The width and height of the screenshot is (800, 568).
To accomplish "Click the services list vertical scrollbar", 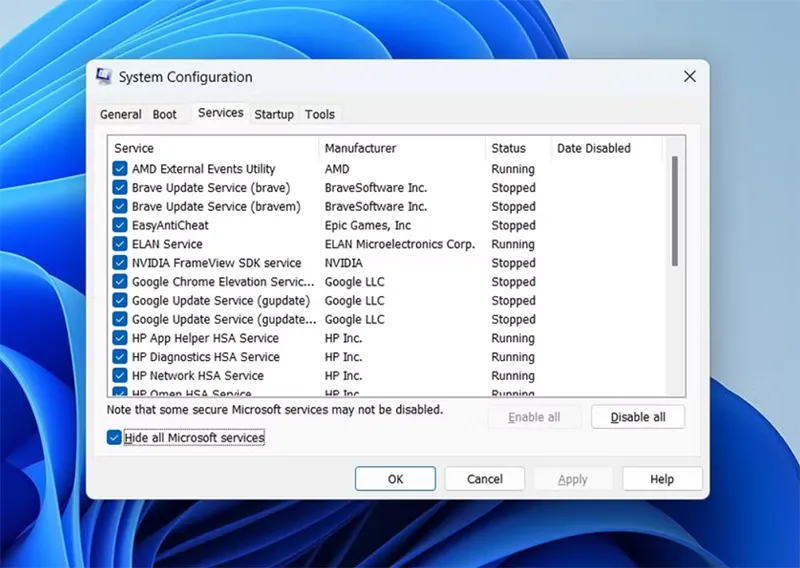I will point(676,210).
